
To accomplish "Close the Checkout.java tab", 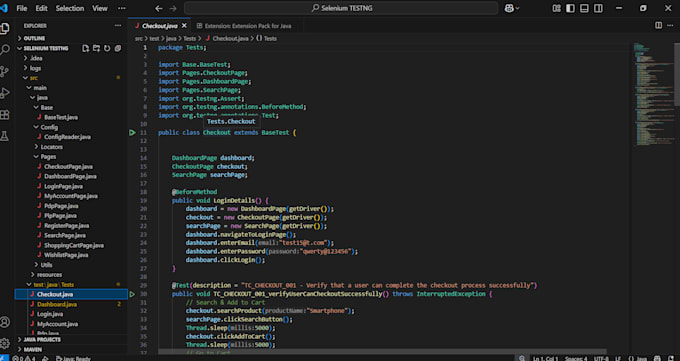I will click(184, 26).
